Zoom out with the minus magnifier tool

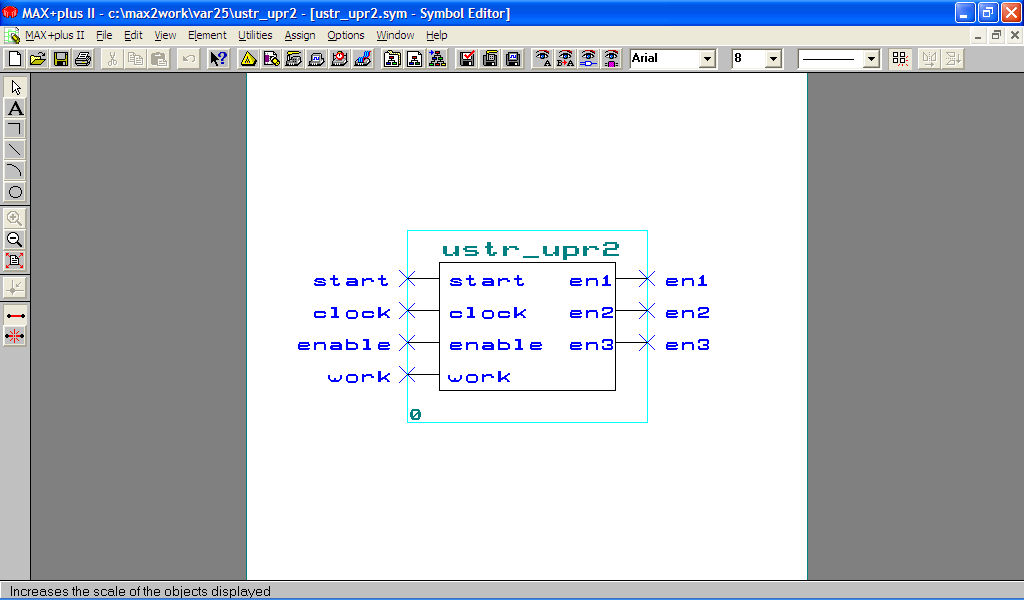[x=15, y=240]
